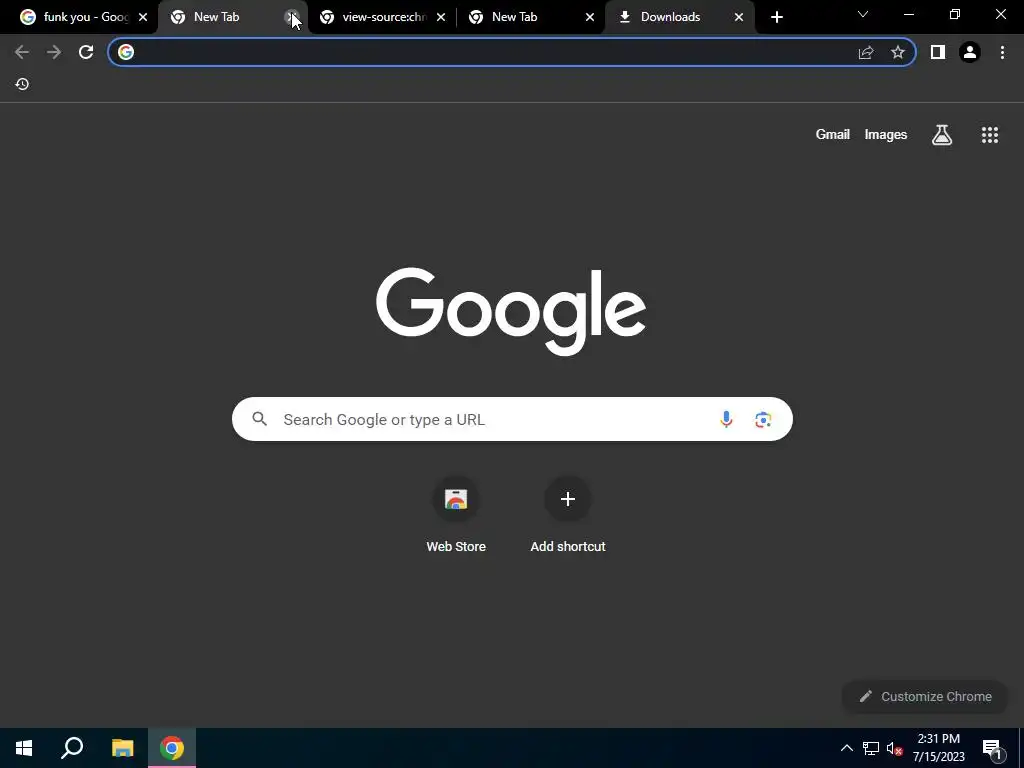The height and width of the screenshot is (768, 1024).
Task: Add a new shortcut tile
Action: 568,516
